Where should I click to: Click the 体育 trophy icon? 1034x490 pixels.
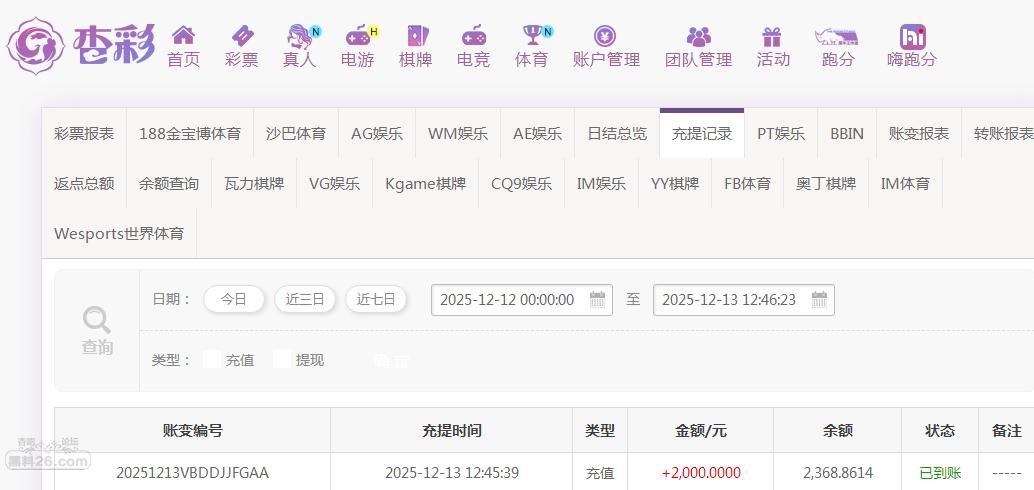point(531,36)
